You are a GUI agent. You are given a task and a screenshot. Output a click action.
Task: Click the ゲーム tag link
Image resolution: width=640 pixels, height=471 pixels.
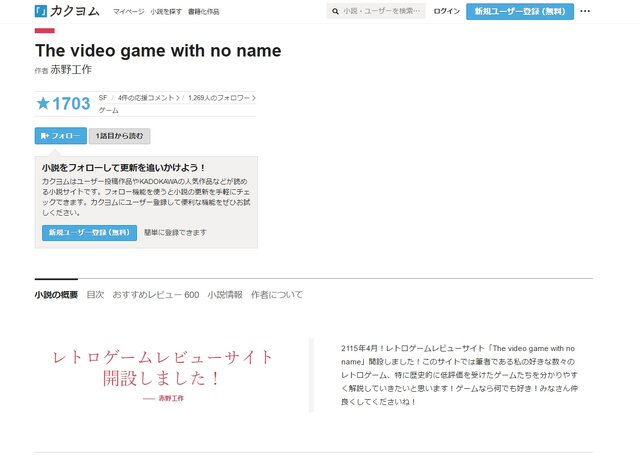click(x=108, y=110)
